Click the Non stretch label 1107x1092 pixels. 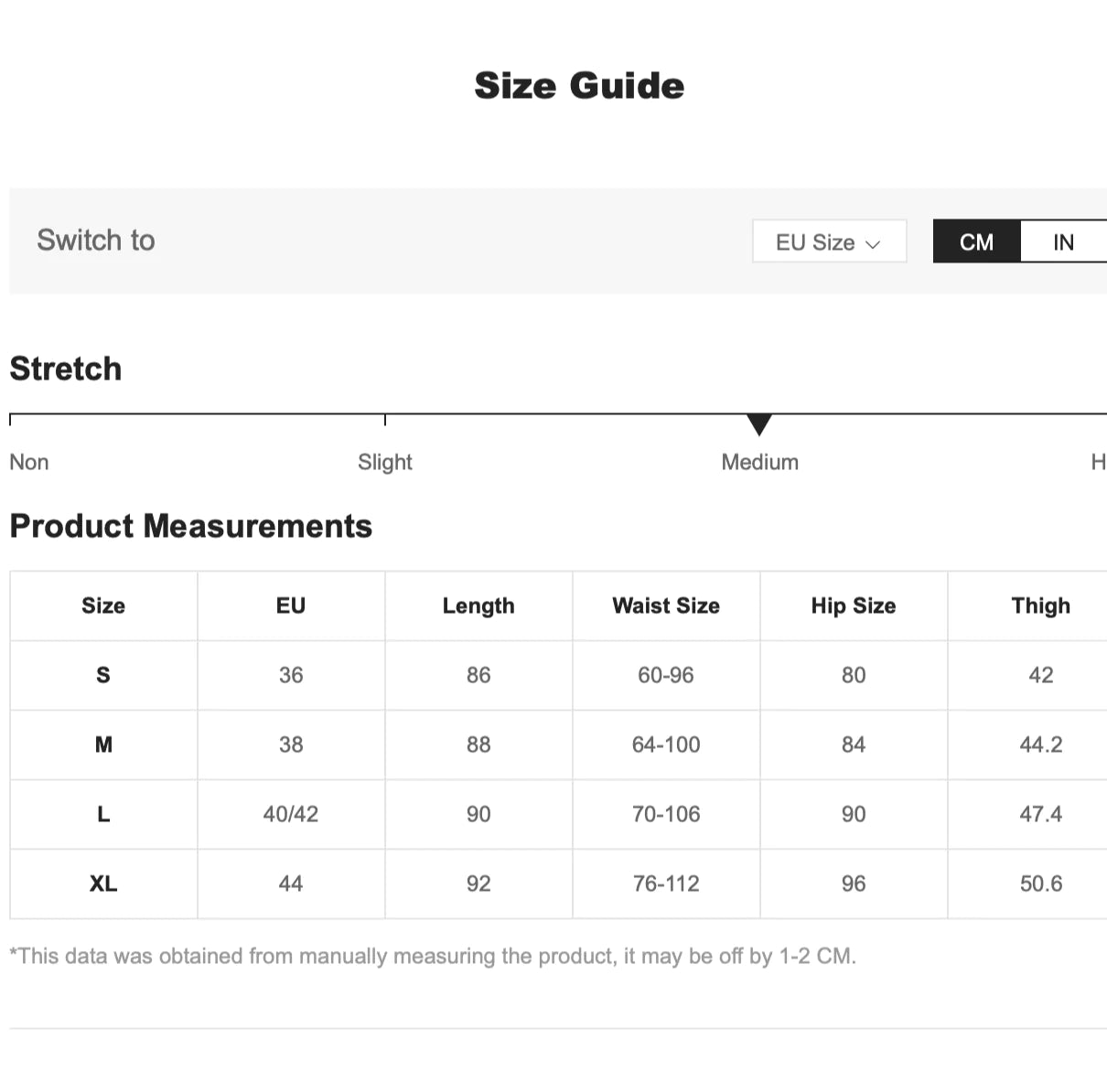tap(29, 462)
